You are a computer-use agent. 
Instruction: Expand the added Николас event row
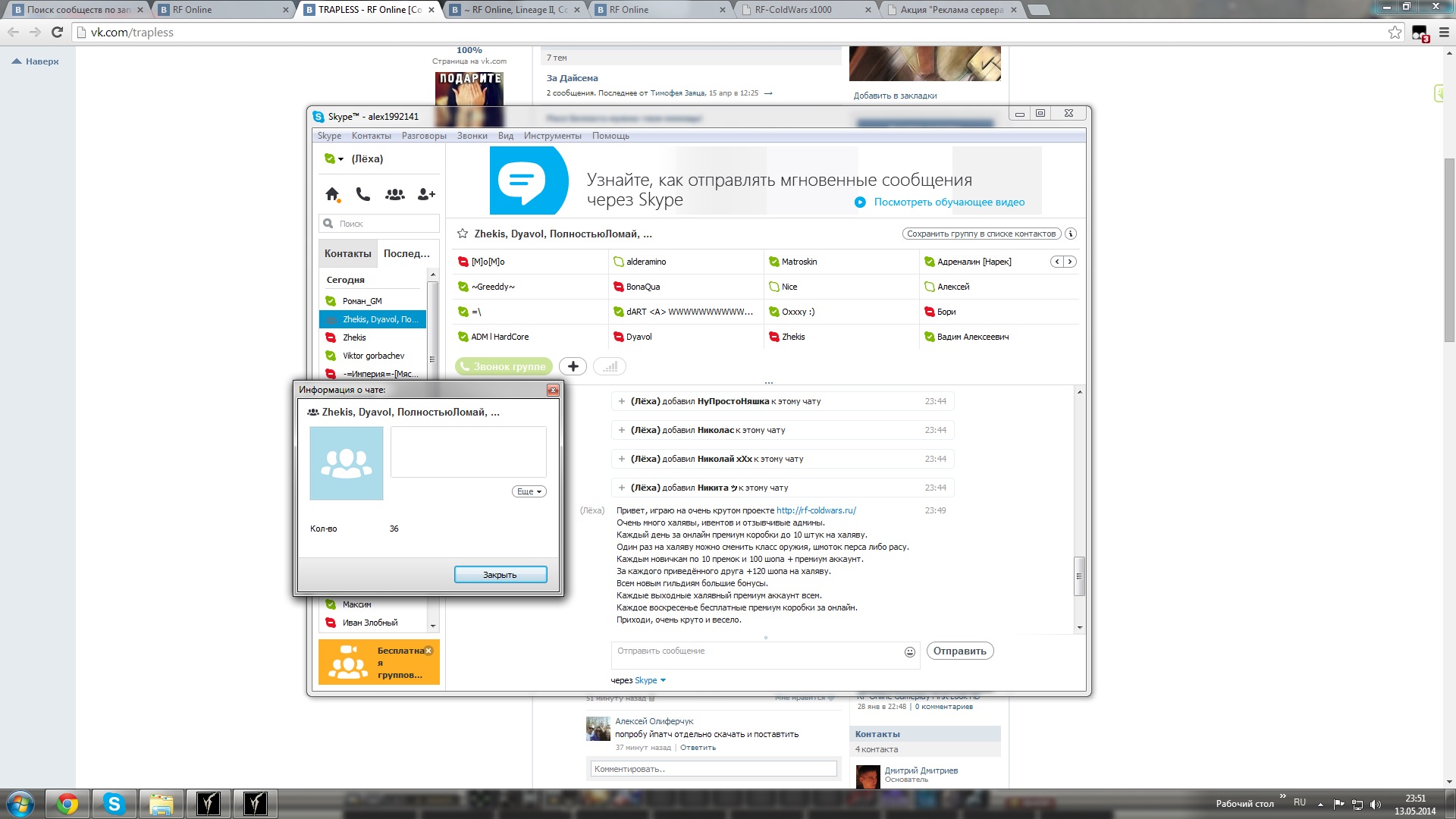click(x=622, y=430)
